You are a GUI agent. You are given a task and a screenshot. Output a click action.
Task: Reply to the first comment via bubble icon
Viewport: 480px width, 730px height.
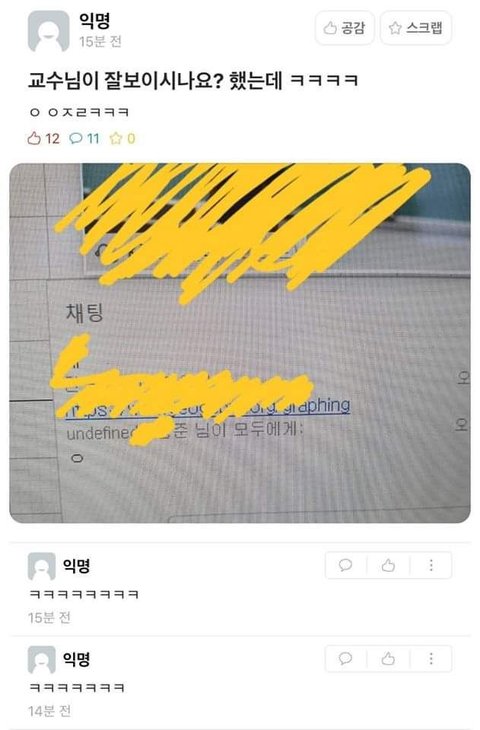tap(345, 565)
